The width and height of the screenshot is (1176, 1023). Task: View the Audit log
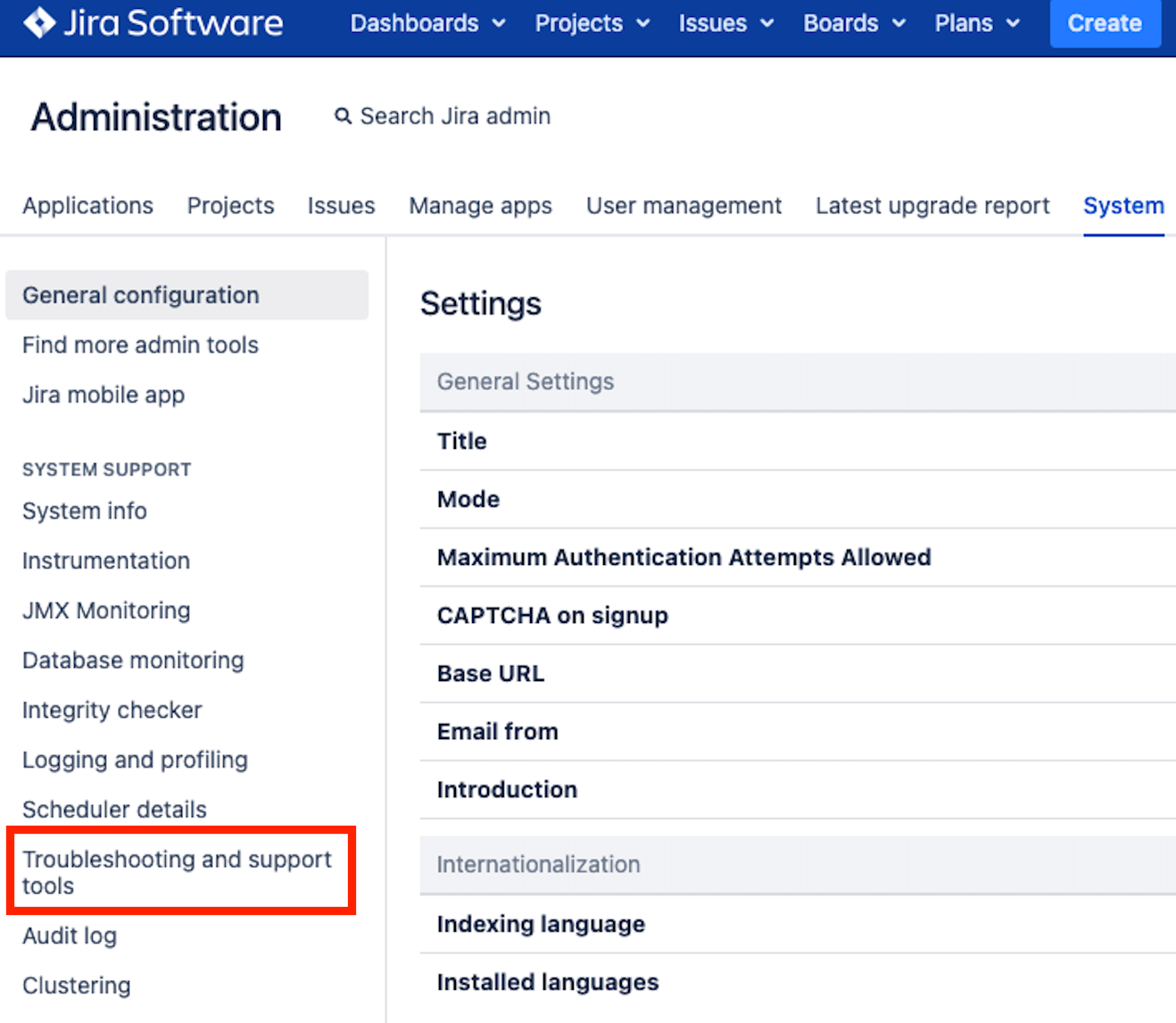(70, 936)
